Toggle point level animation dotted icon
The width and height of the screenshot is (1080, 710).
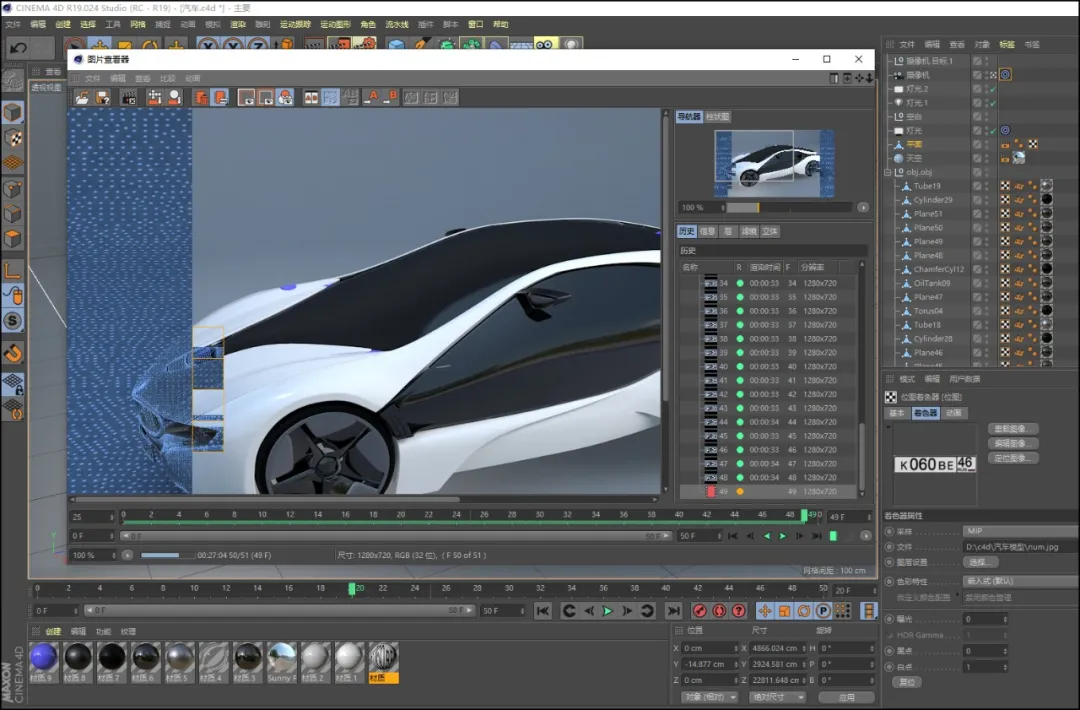(842, 611)
